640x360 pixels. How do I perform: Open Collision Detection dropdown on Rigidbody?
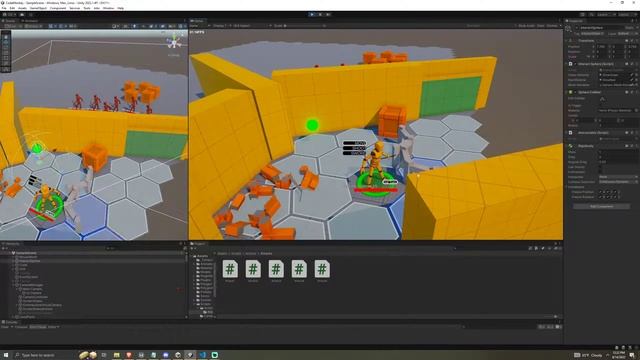click(x=618, y=182)
